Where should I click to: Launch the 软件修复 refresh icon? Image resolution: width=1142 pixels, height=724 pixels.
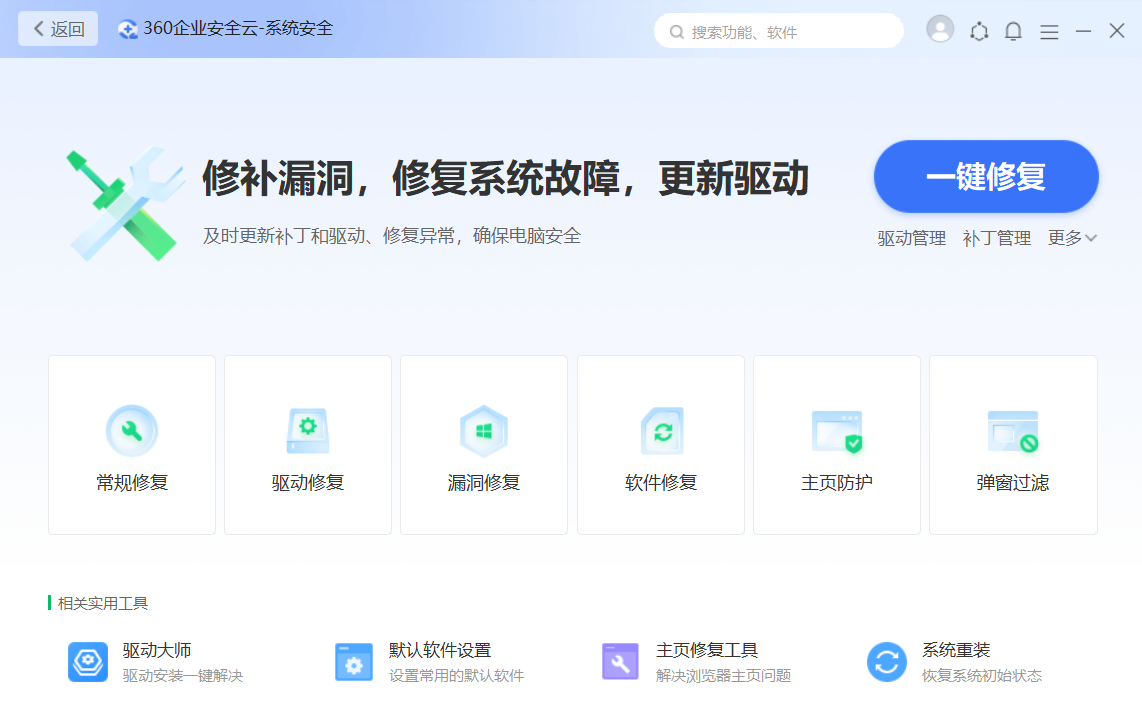pos(661,431)
